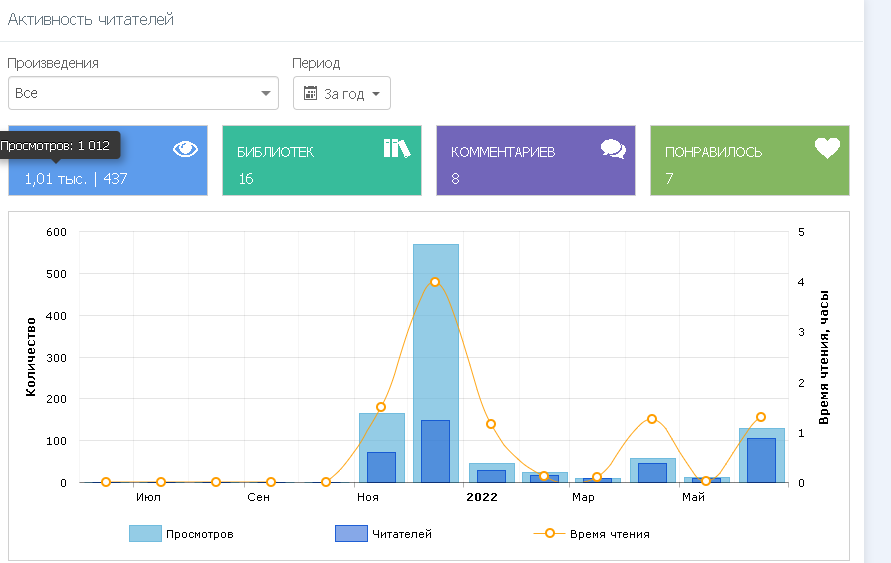Screen dimensions: 891x563
Task: Click the light blue Просмотров legend swatch
Action: pos(145,534)
